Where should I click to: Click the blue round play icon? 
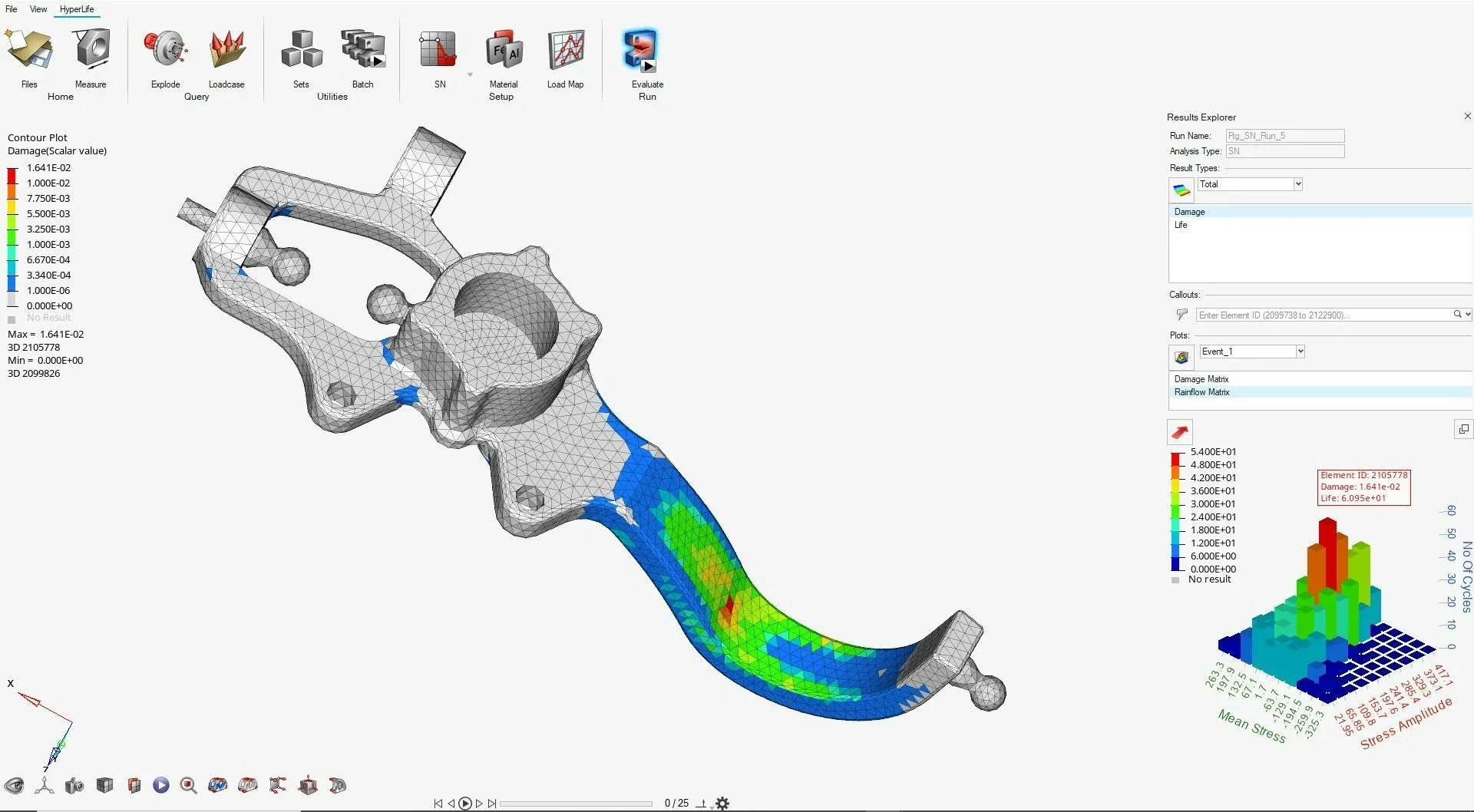161,785
